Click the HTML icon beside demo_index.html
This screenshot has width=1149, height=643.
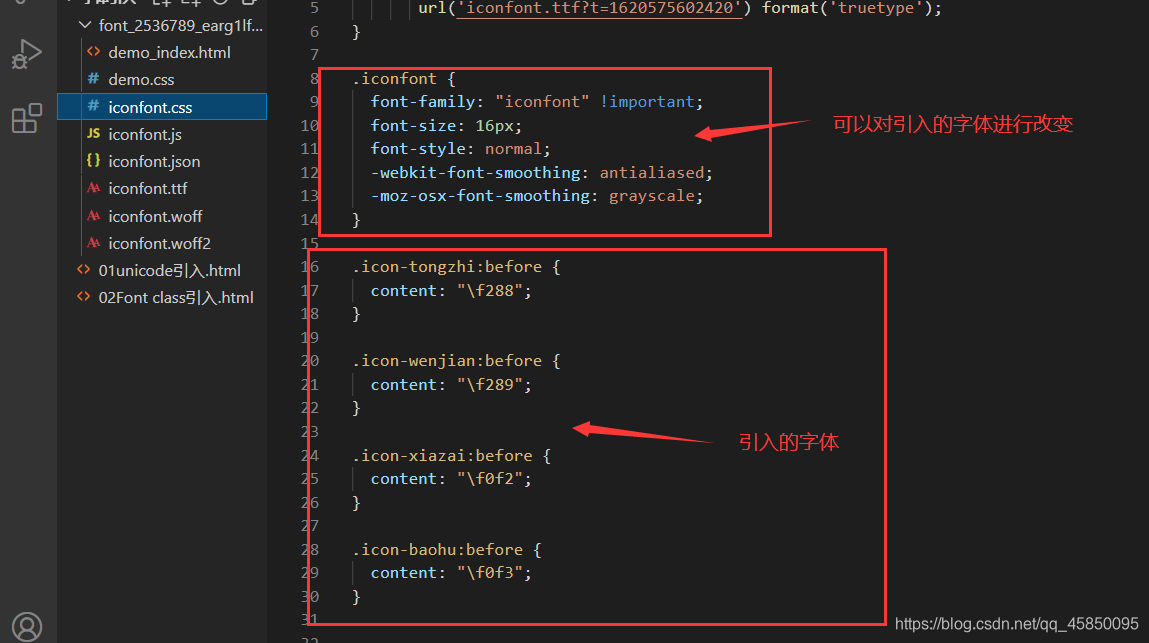coord(93,52)
